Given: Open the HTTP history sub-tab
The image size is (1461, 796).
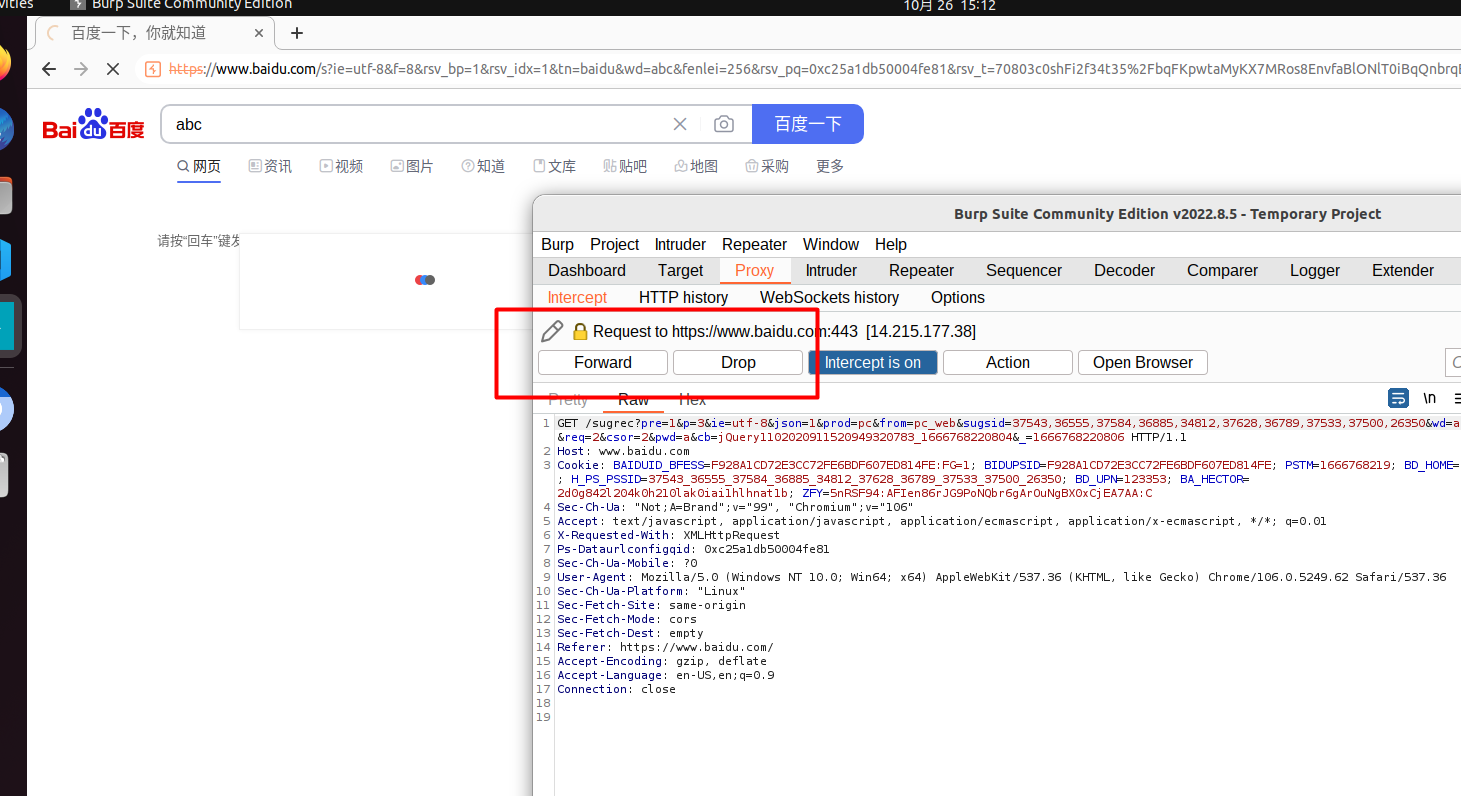Looking at the screenshot, I should click(683, 297).
